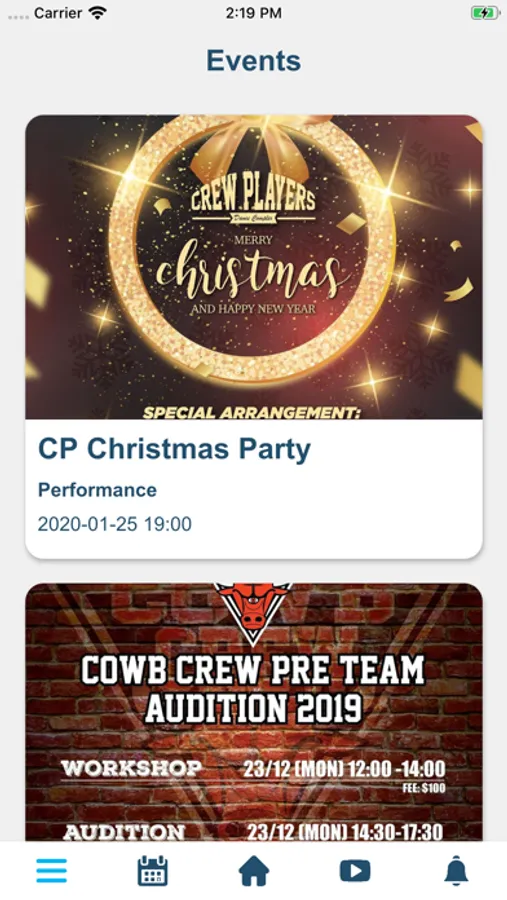The image size is (507, 900).
Task: Select the Performance category label
Action: pyautogui.click(x=97, y=490)
